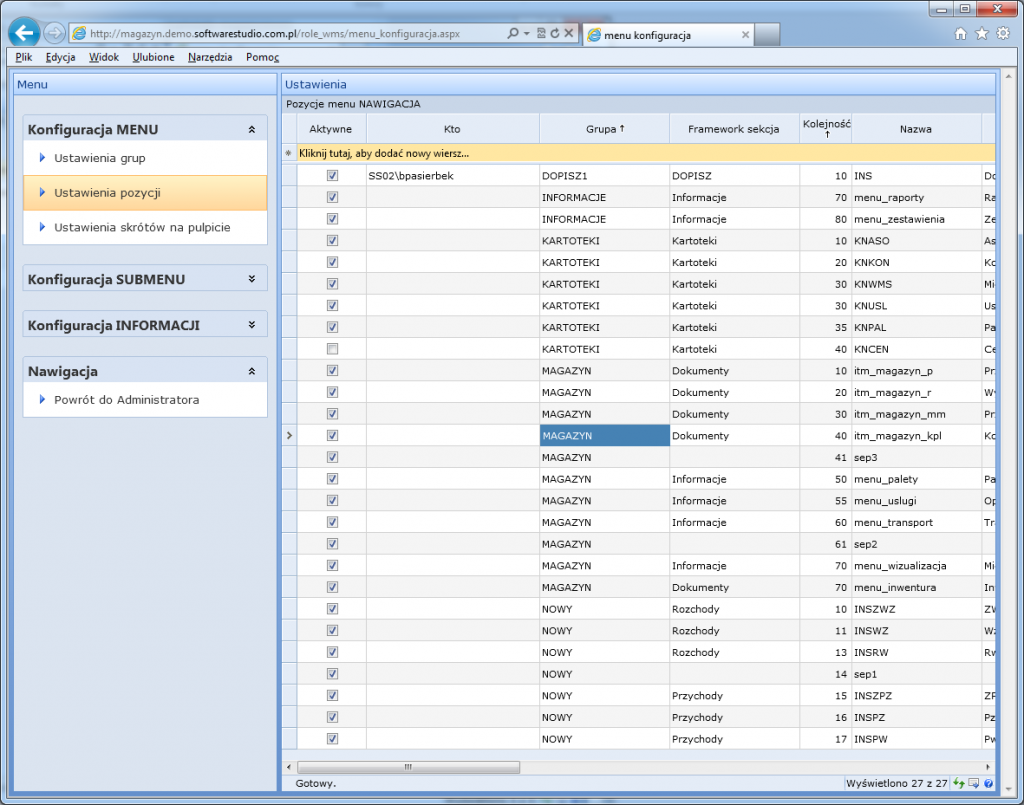Viewport: 1024px width, 805px height.
Task: Uncheck the Aktywne checkbox for INS row
Action: pos(332,176)
